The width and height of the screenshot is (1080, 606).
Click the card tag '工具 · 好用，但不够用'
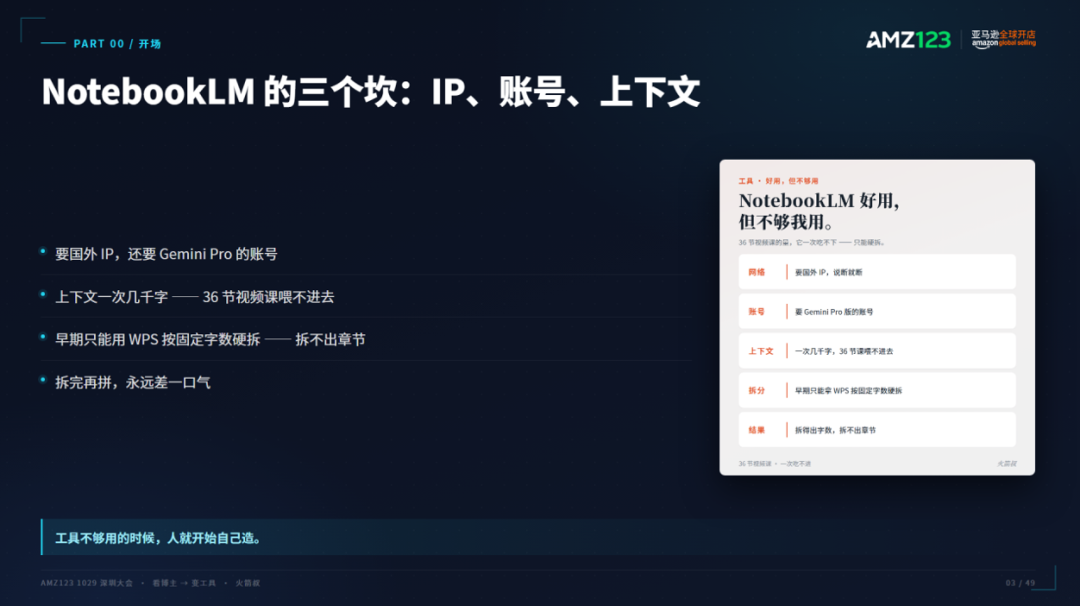point(778,181)
